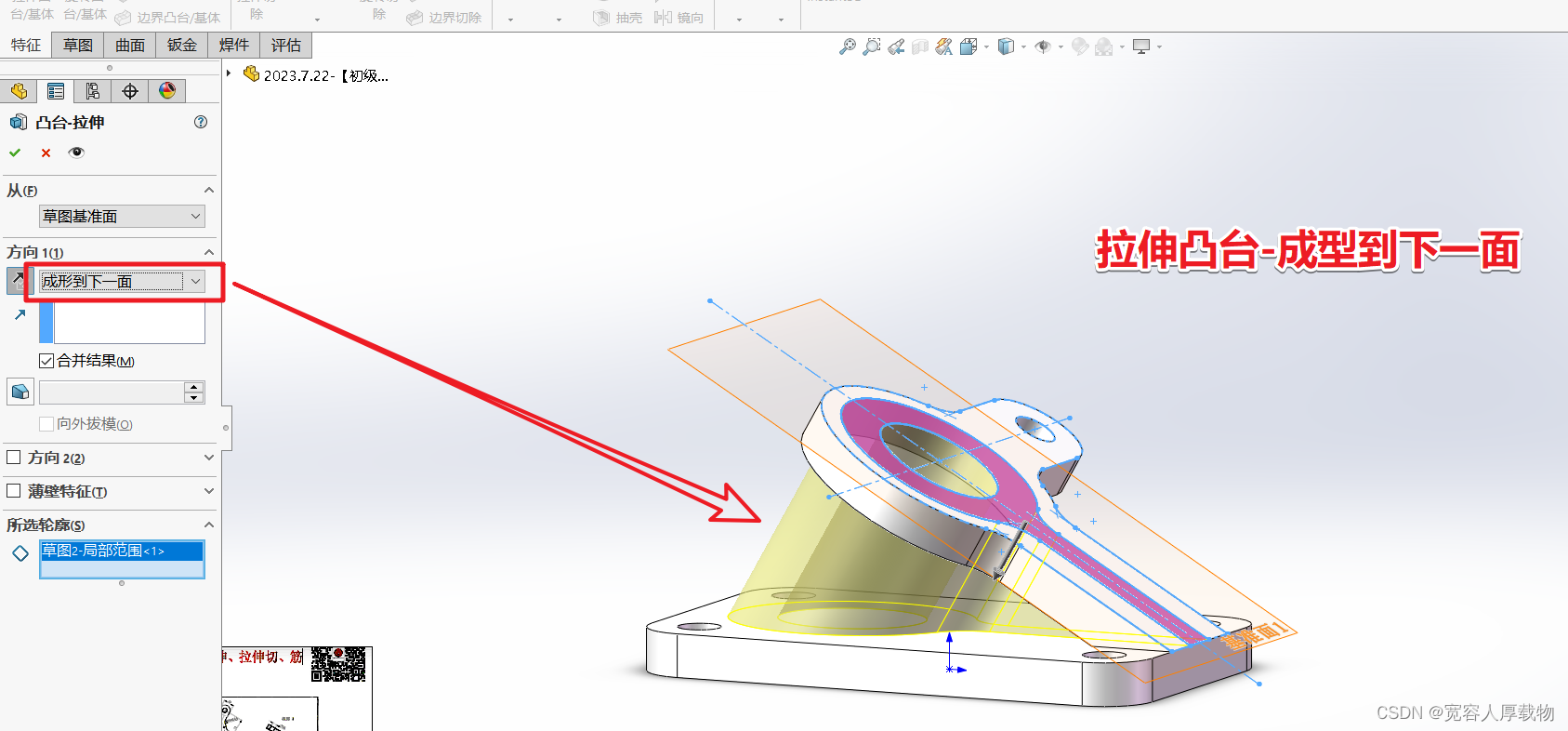Toggle the 向外拔模 checkbox
The image size is (1568, 731).
point(46,424)
